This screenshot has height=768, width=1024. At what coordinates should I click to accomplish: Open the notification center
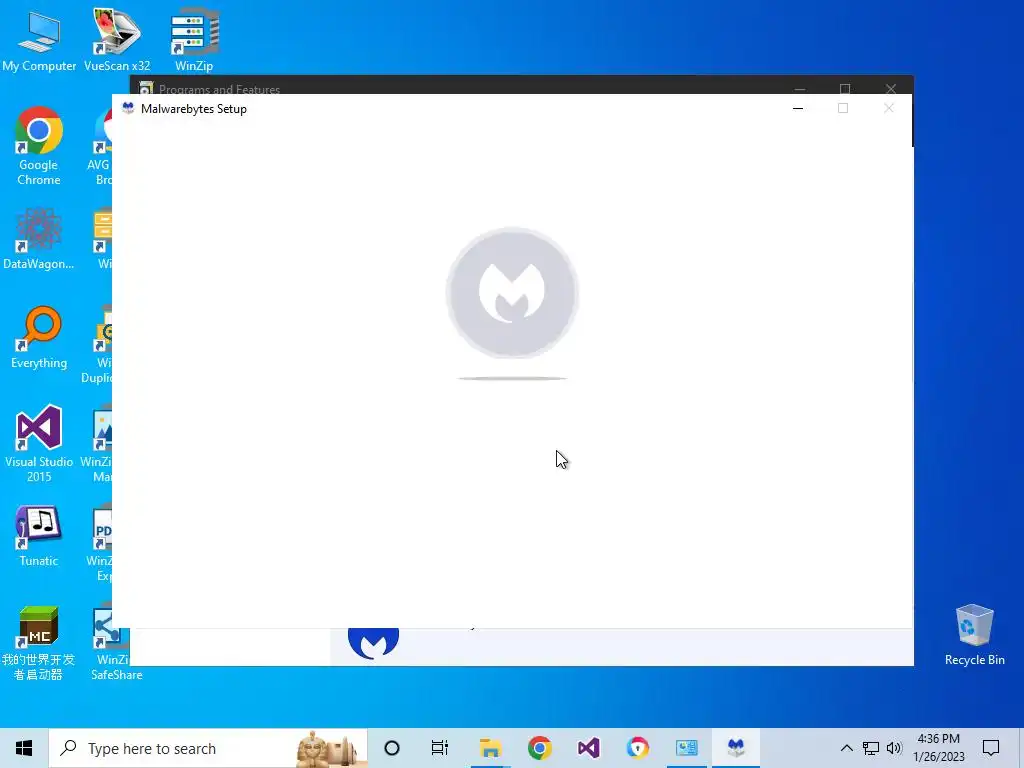click(991, 748)
